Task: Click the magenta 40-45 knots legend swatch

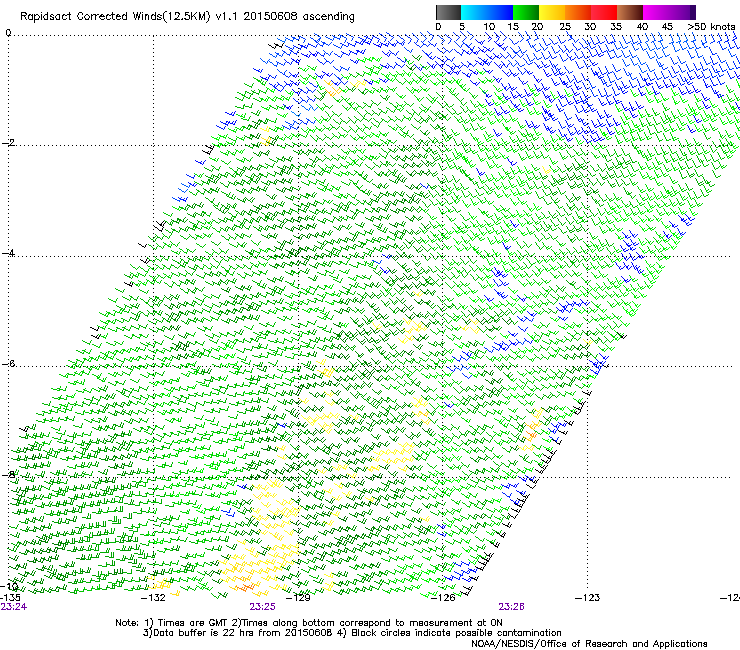Action: [x=656, y=12]
